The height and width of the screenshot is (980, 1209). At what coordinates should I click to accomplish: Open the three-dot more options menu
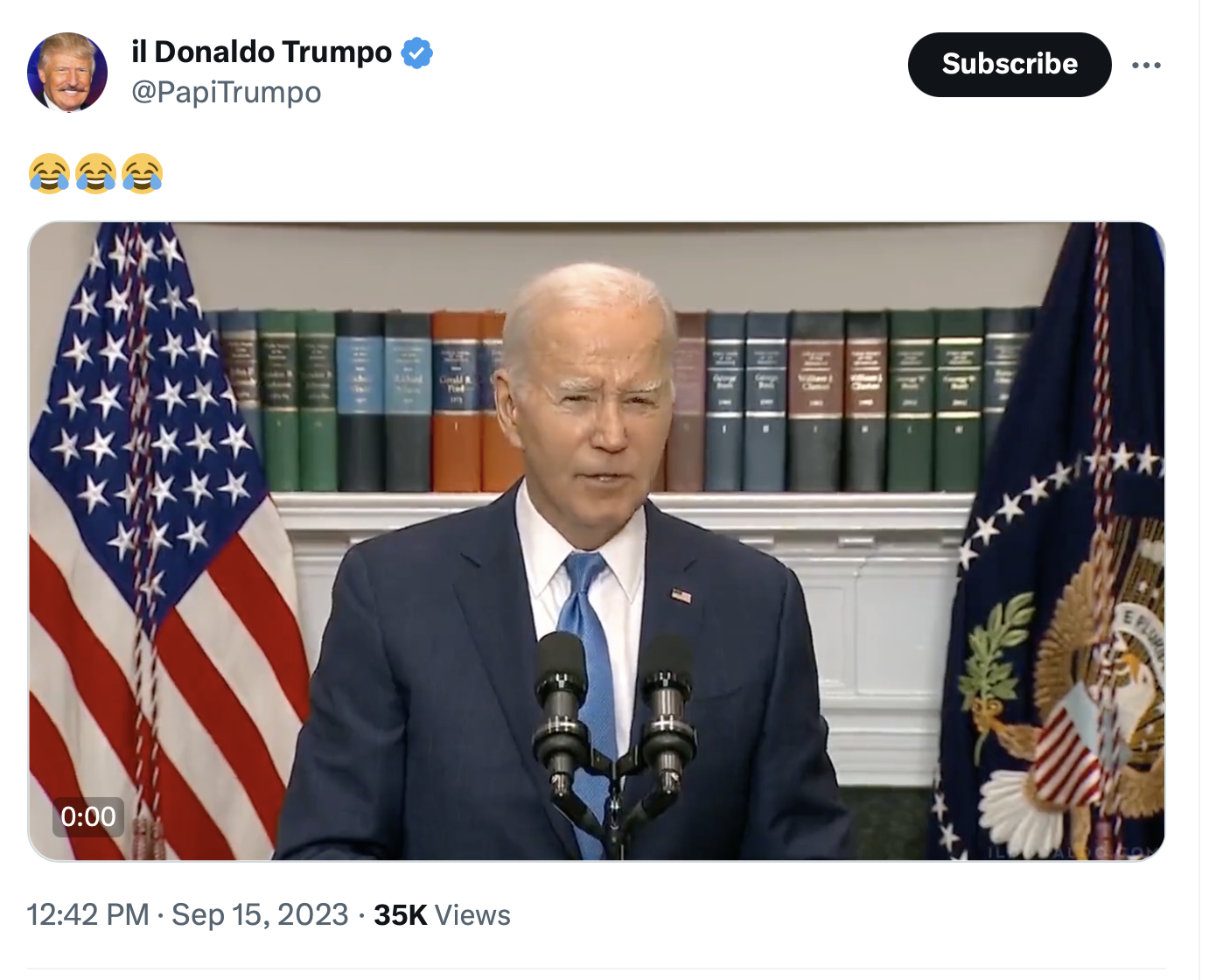point(1146,65)
